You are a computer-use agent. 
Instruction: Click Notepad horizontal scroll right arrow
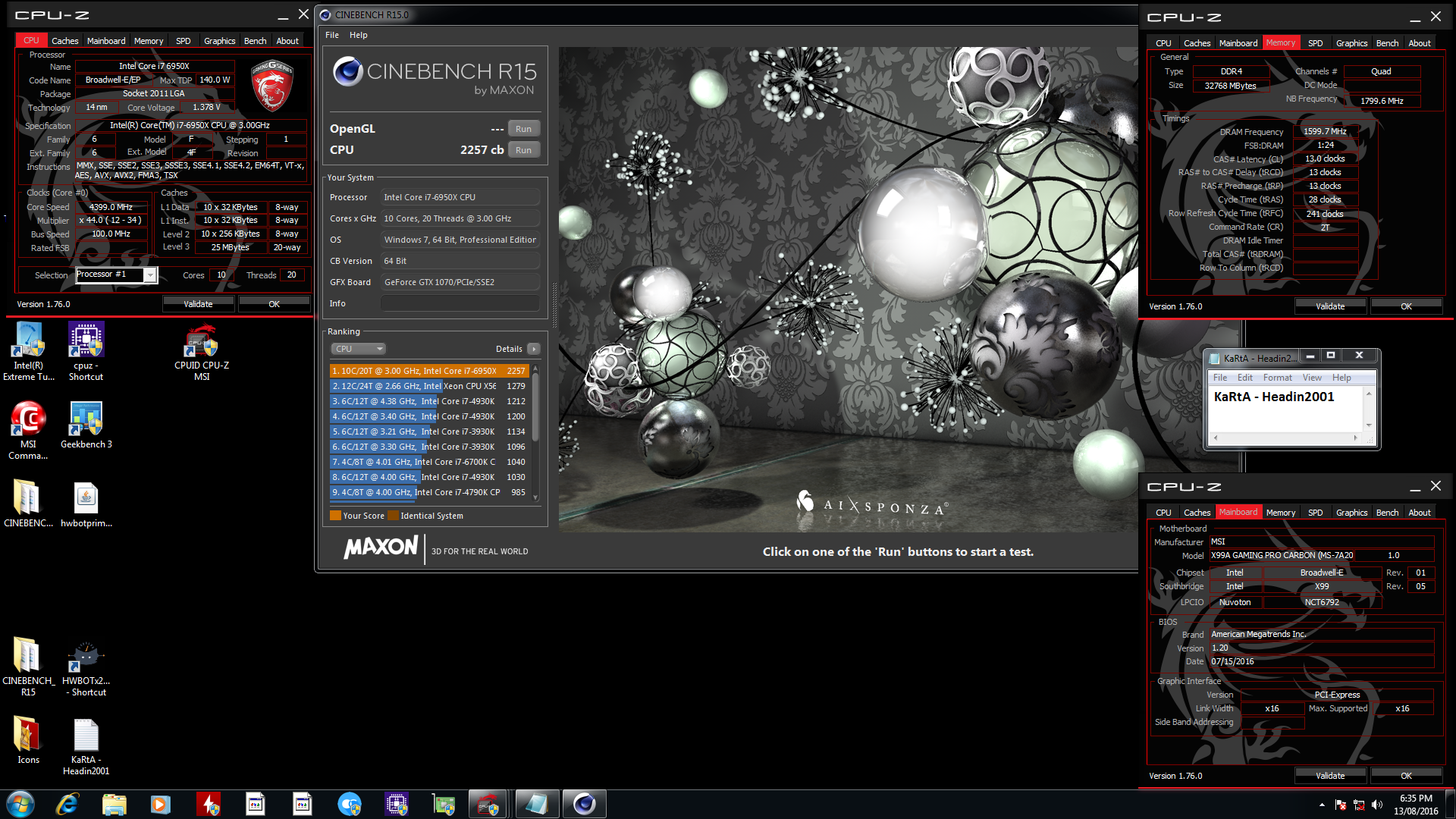[1356, 438]
